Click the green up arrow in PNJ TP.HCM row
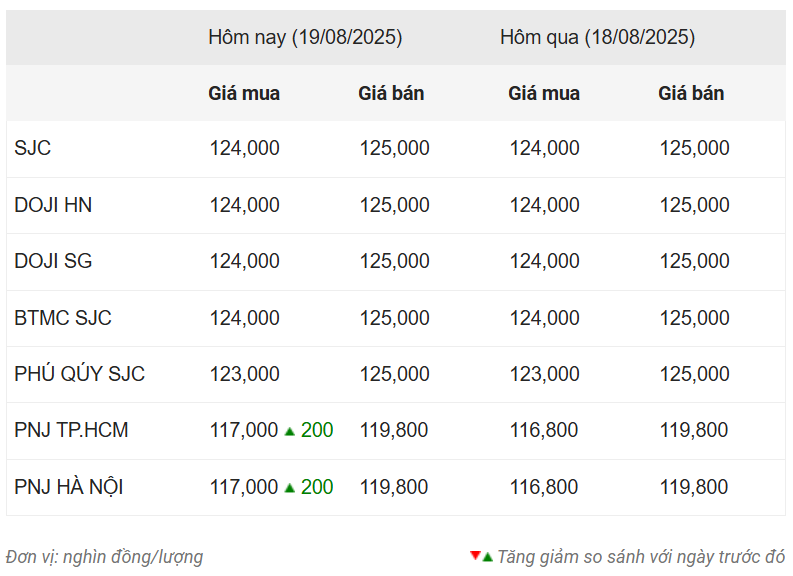 [289, 431]
